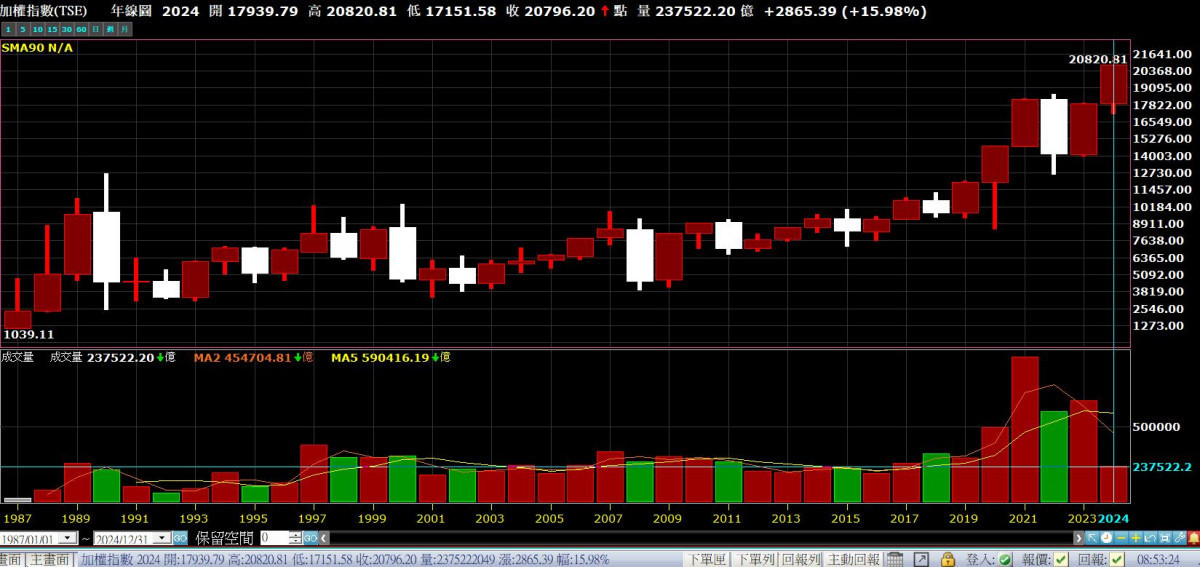Image resolution: width=1200 pixels, height=567 pixels.
Task: Click the cursor arrow tool icon
Action: coord(1092,538)
